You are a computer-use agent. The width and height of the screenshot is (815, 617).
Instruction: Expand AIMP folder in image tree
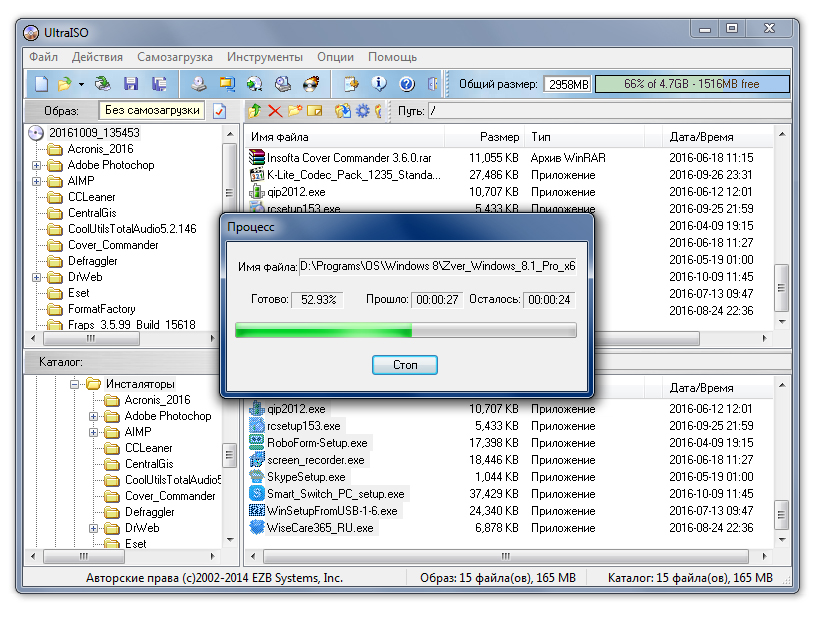36,181
